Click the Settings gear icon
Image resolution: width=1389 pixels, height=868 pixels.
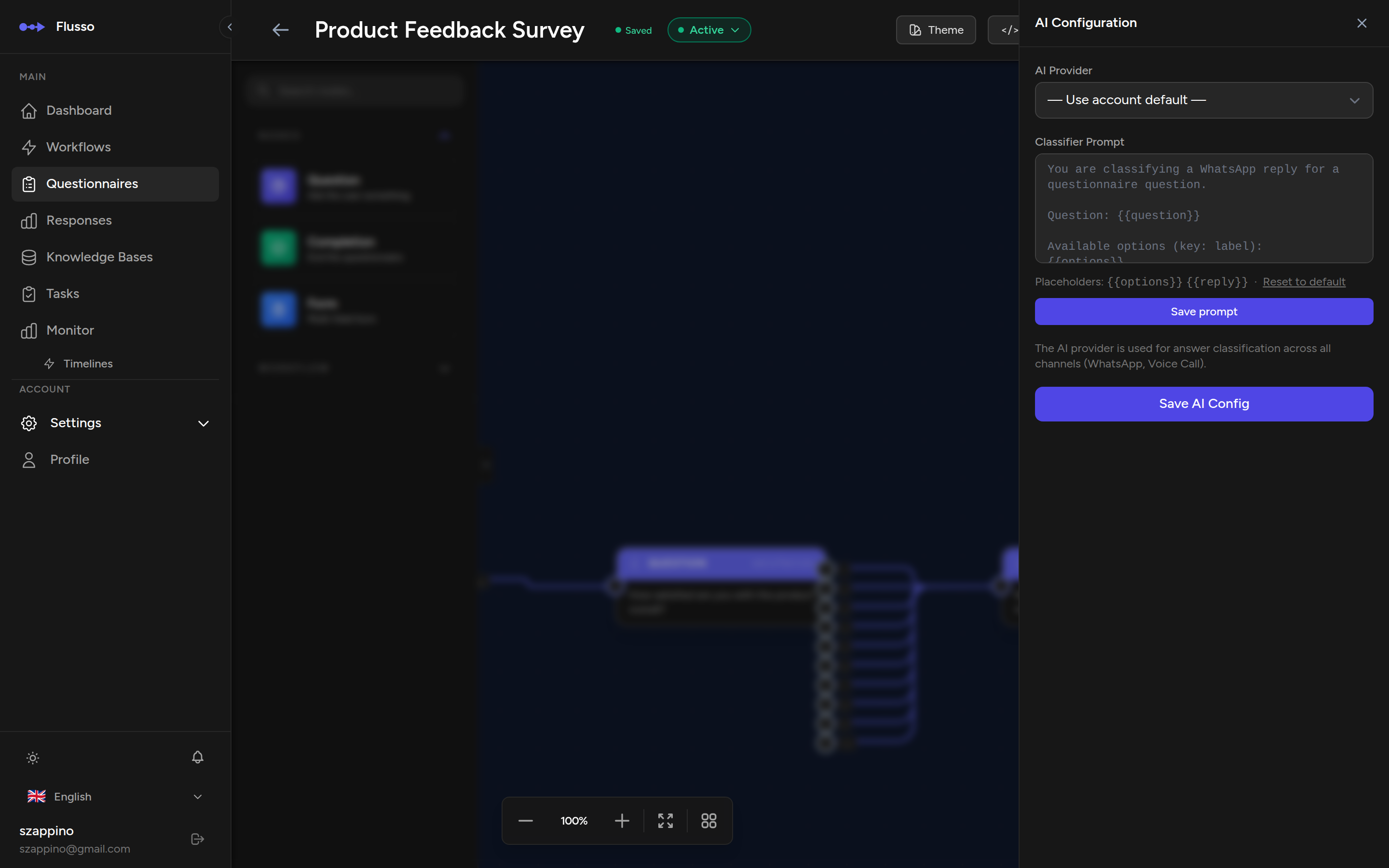coord(29,424)
